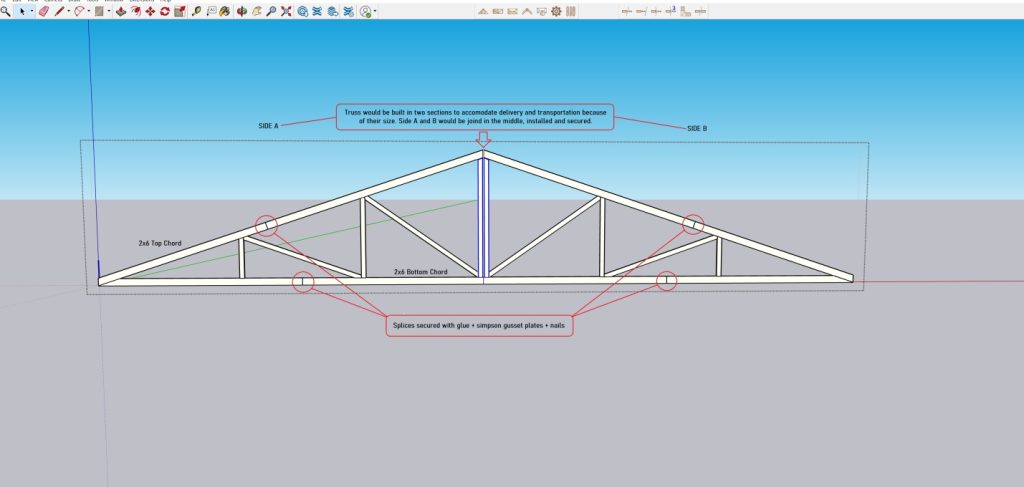The image size is (1024, 487).
Task: Expand the user account dropdown arrow
Action: 375,11
